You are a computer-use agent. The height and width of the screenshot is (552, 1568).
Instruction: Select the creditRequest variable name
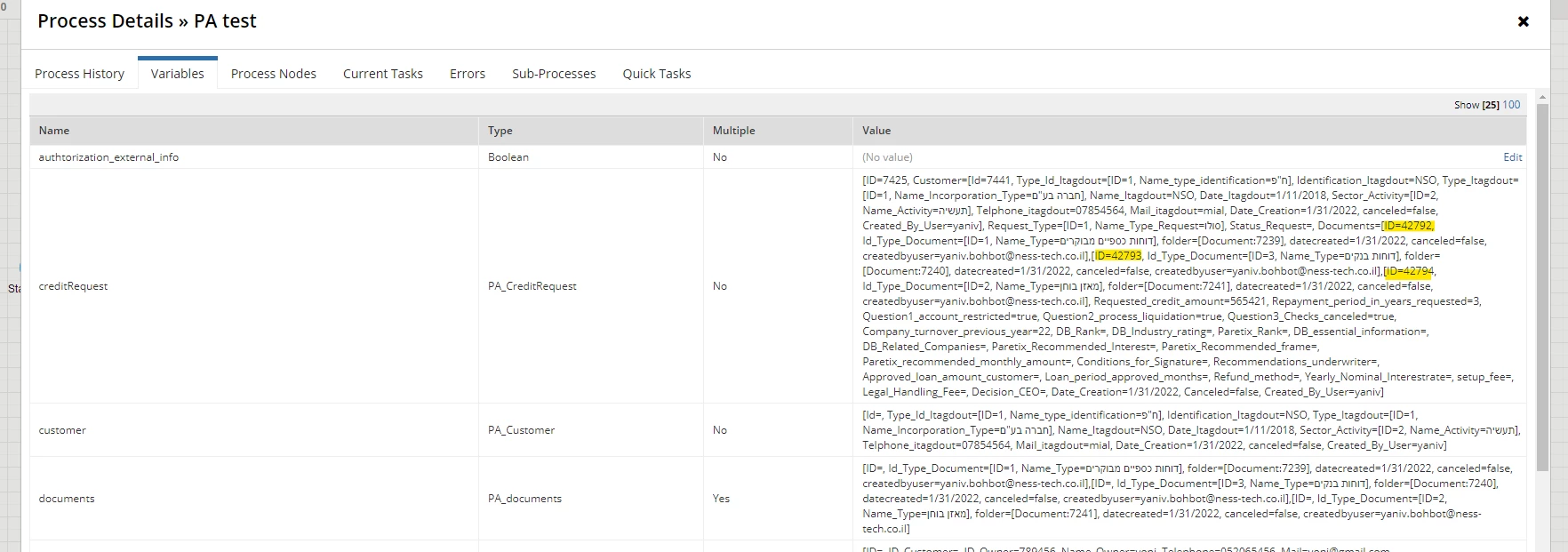73,286
